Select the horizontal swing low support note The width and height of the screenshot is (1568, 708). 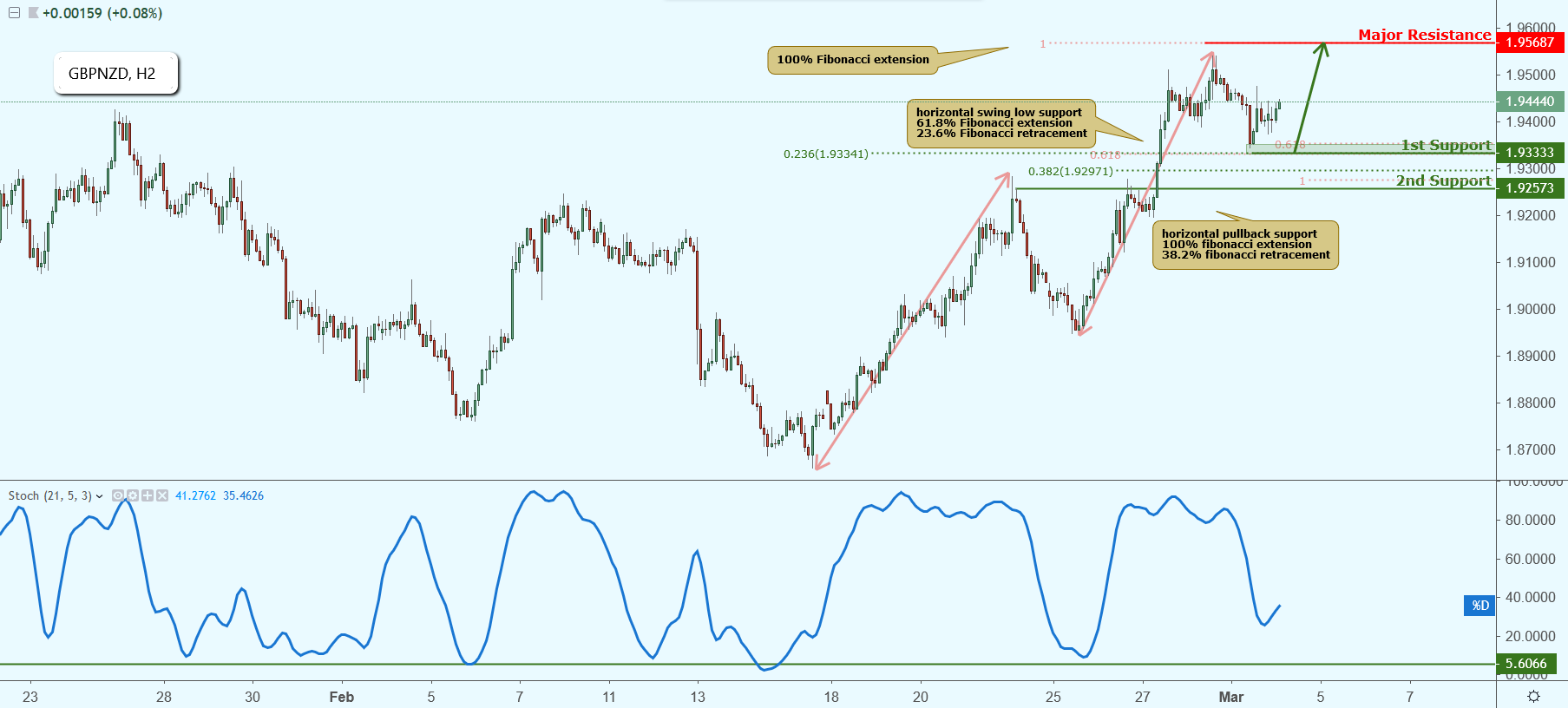1001,123
